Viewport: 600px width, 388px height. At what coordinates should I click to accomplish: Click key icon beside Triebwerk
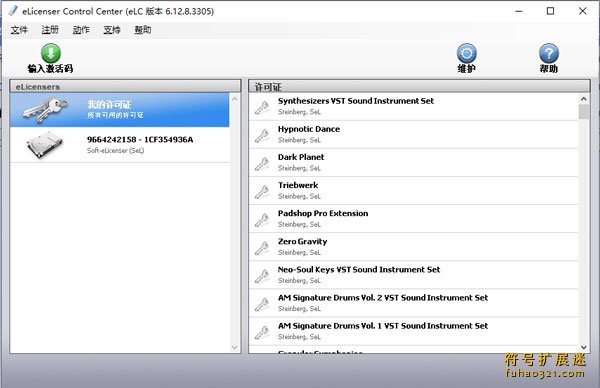coord(262,191)
